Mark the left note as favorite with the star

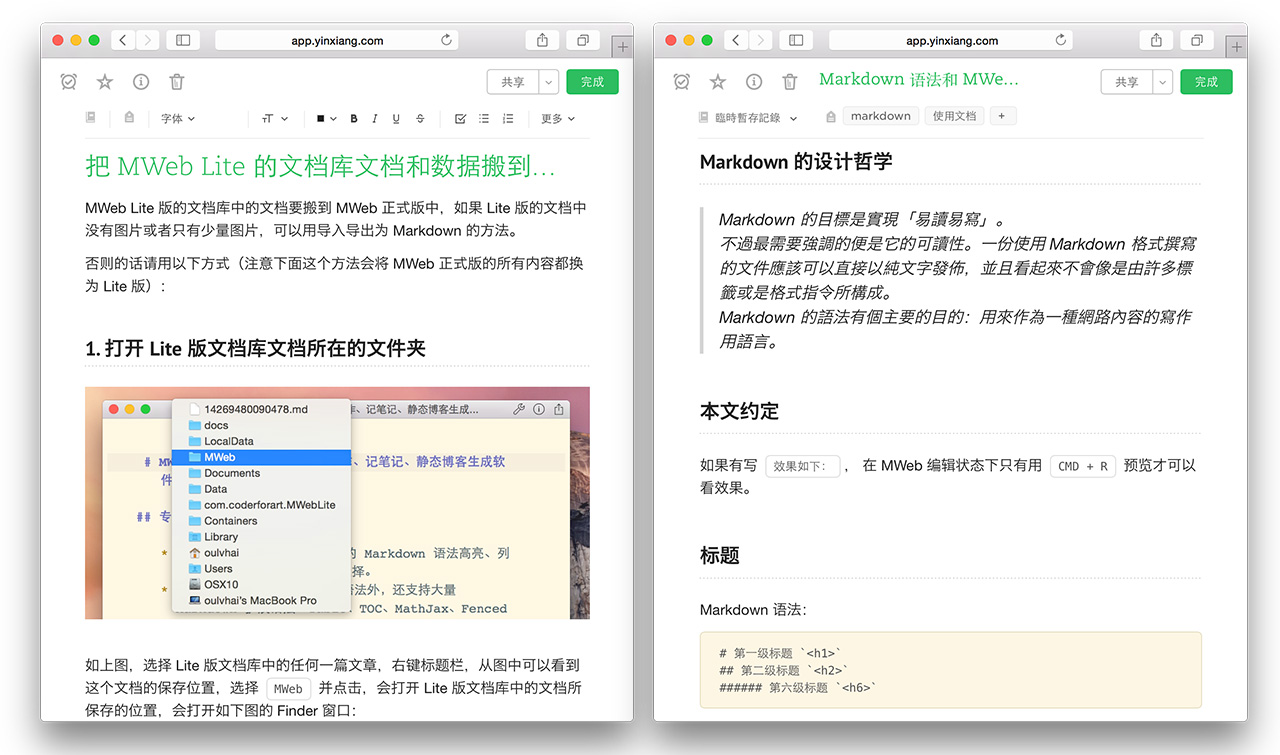click(104, 81)
